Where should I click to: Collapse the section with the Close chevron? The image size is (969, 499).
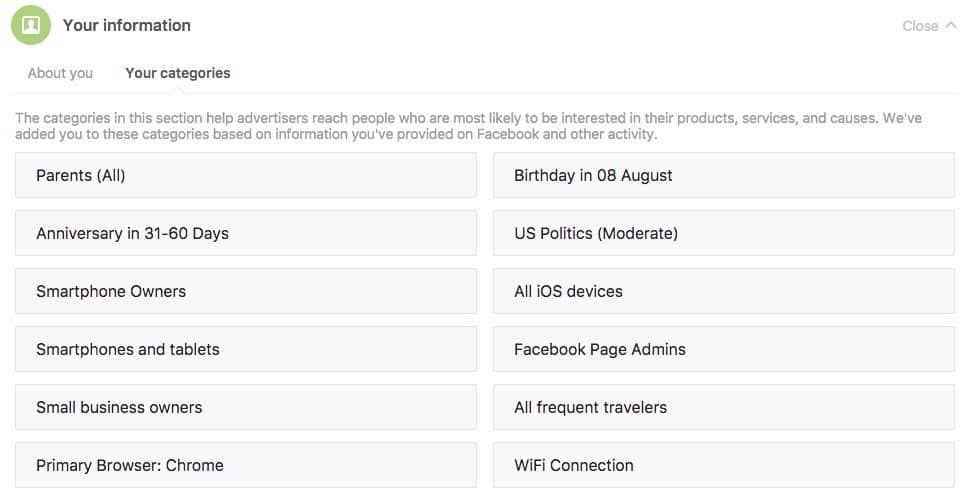tap(950, 25)
